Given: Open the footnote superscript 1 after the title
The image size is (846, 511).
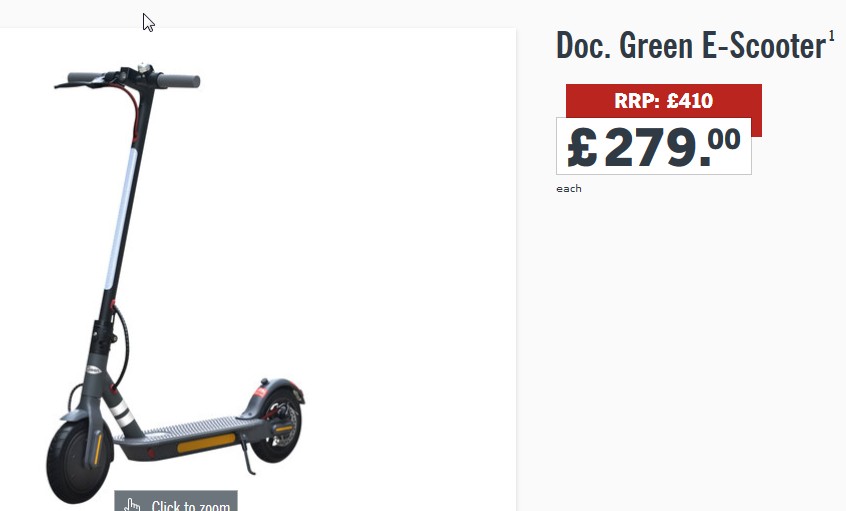Looking at the screenshot, I should 831,37.
